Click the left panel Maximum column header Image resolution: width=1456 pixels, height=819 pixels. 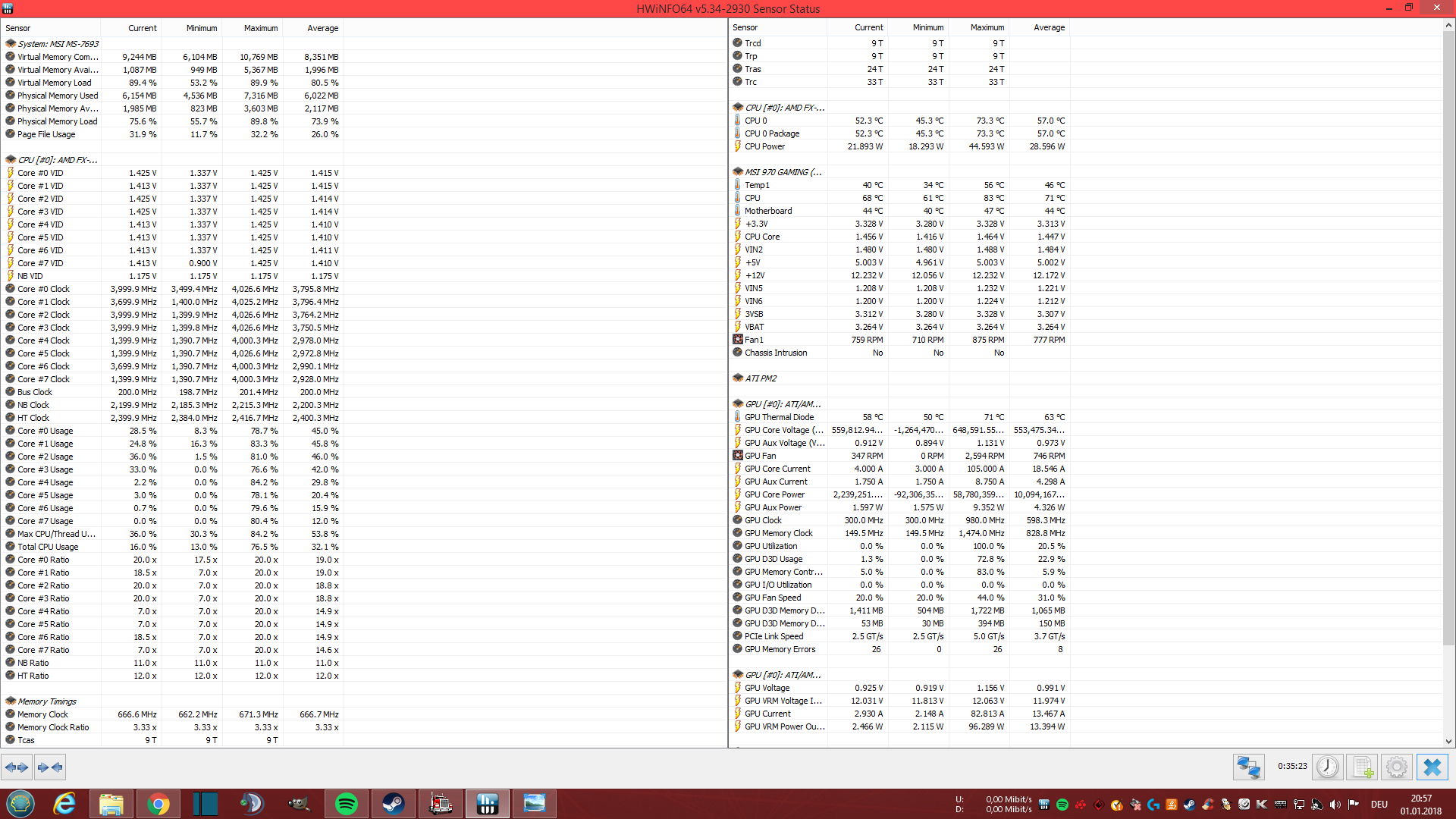tap(260, 28)
